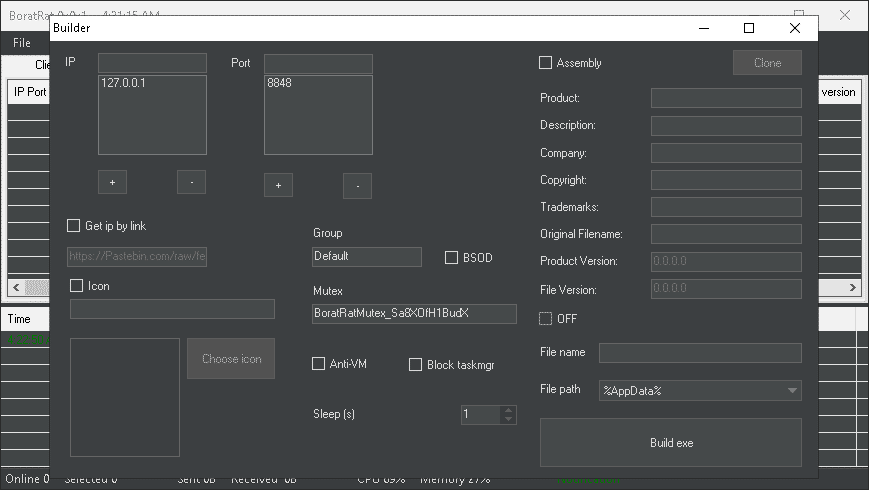Check the Assembly checkbox
Screen dimensions: 869x490
[546, 63]
